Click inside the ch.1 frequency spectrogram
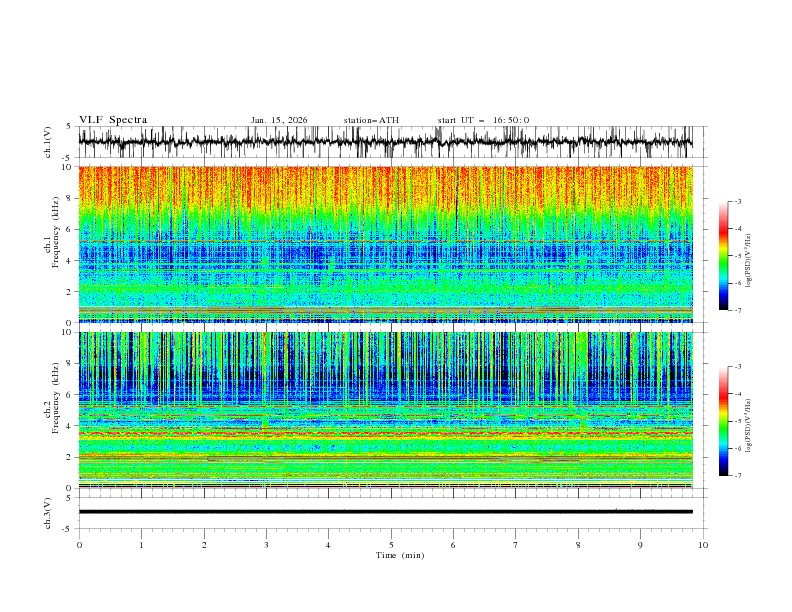Image resolution: width=792 pixels, height=612 pixels. [385, 244]
